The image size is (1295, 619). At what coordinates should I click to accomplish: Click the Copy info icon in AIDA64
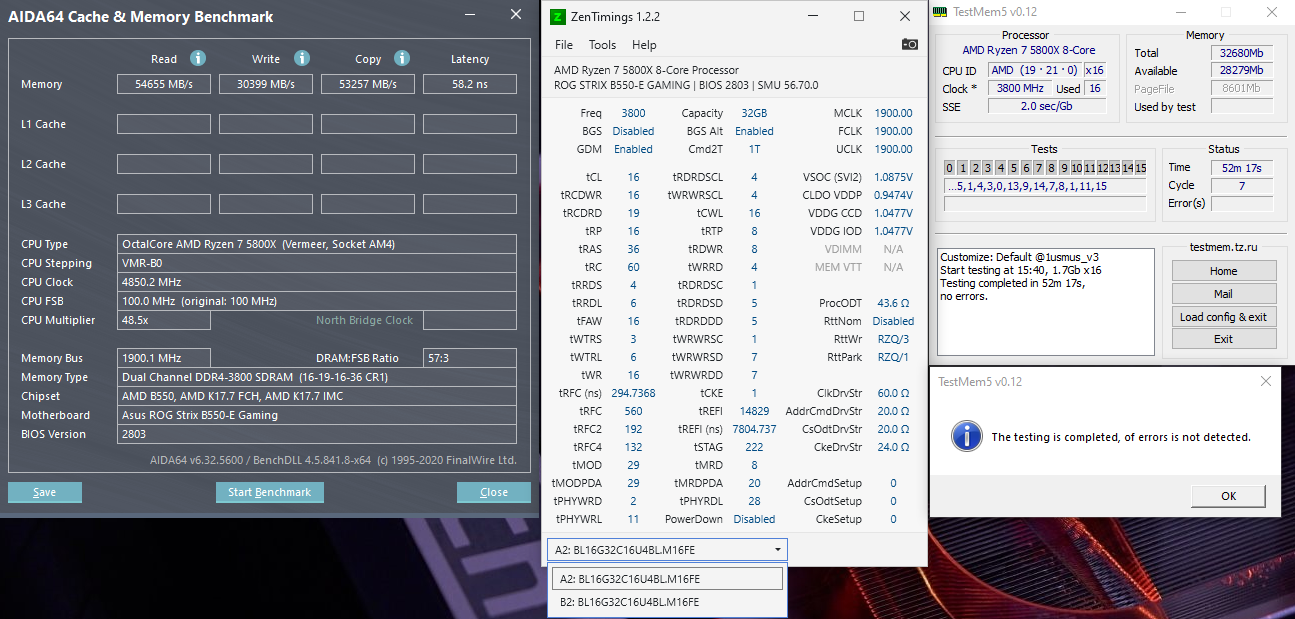tap(402, 58)
